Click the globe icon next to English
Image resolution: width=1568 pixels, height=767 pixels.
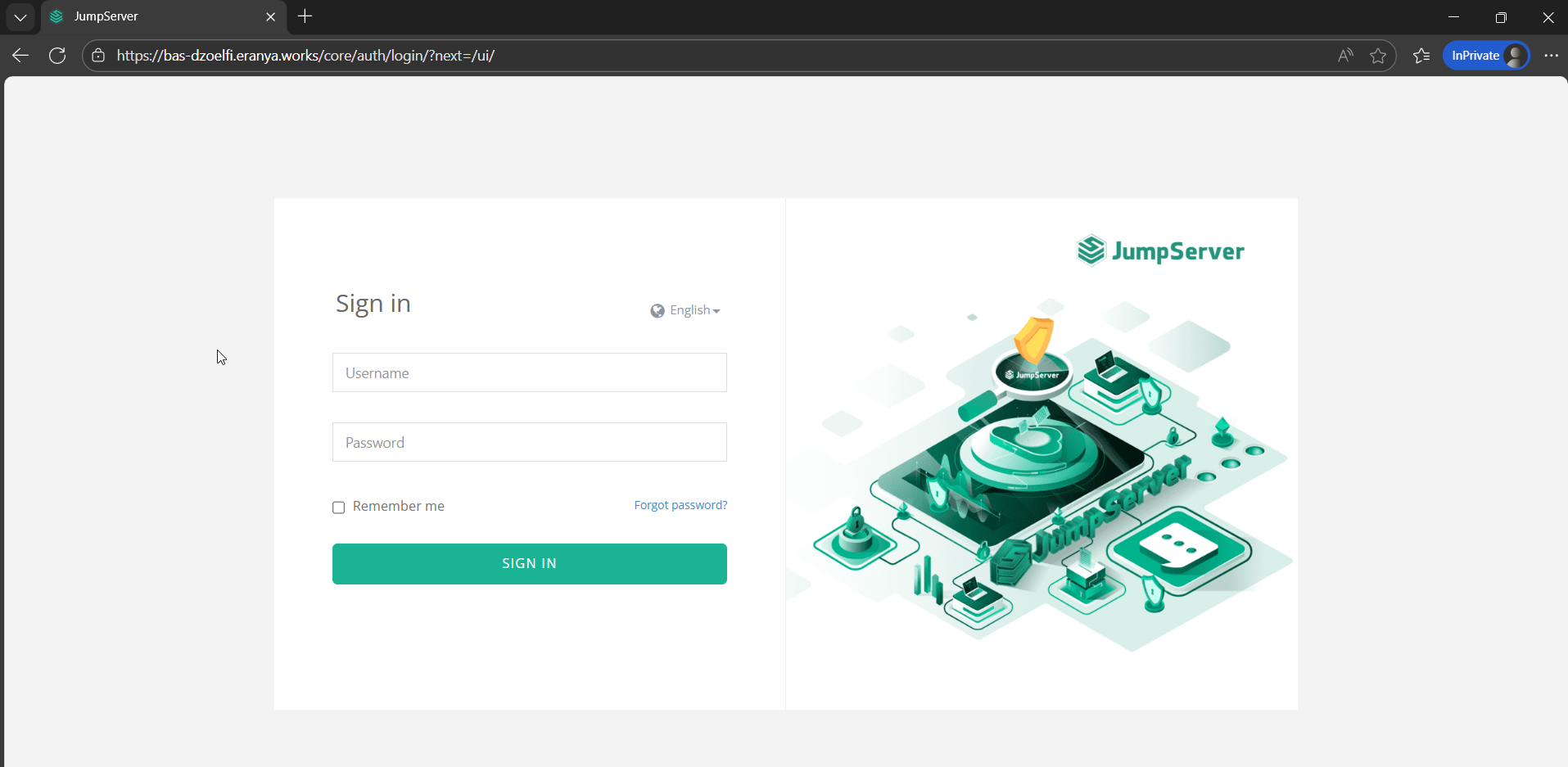[657, 310]
